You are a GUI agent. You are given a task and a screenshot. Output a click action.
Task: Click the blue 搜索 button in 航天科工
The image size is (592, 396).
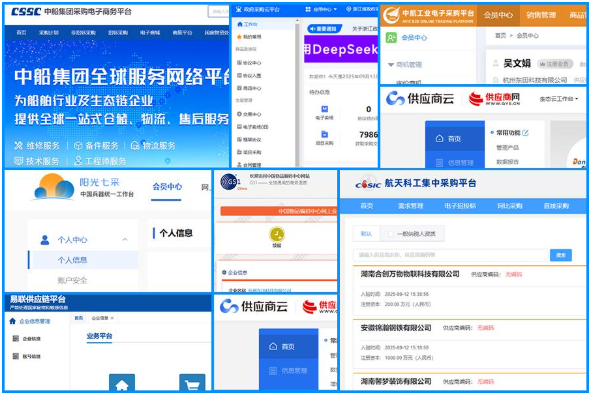[x=561, y=255]
